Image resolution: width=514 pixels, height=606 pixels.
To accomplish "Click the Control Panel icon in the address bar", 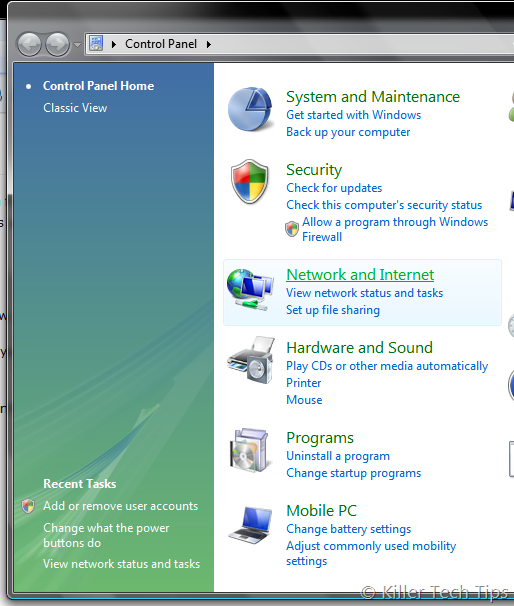I will pyautogui.click(x=96, y=43).
